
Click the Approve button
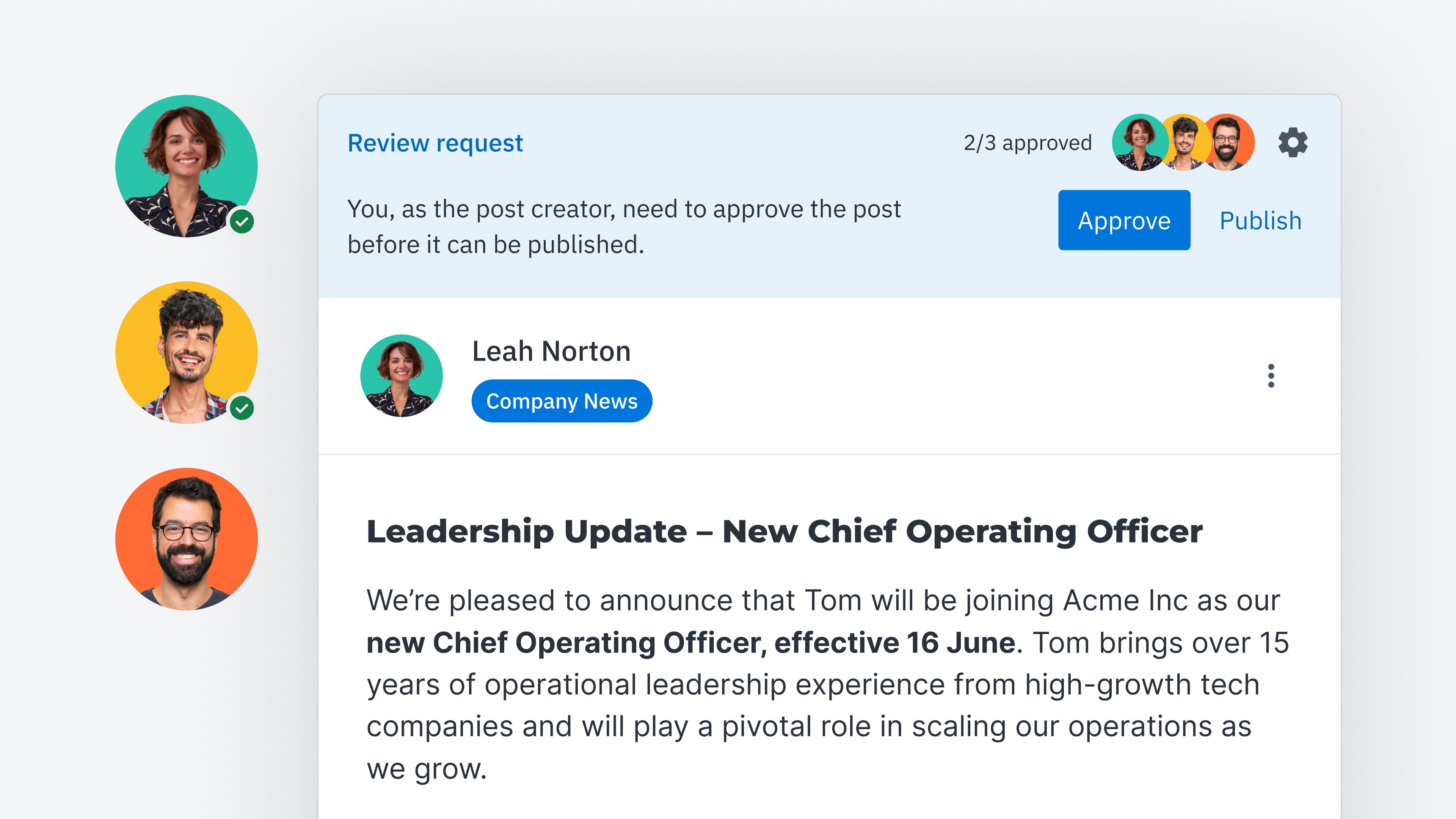(1123, 220)
